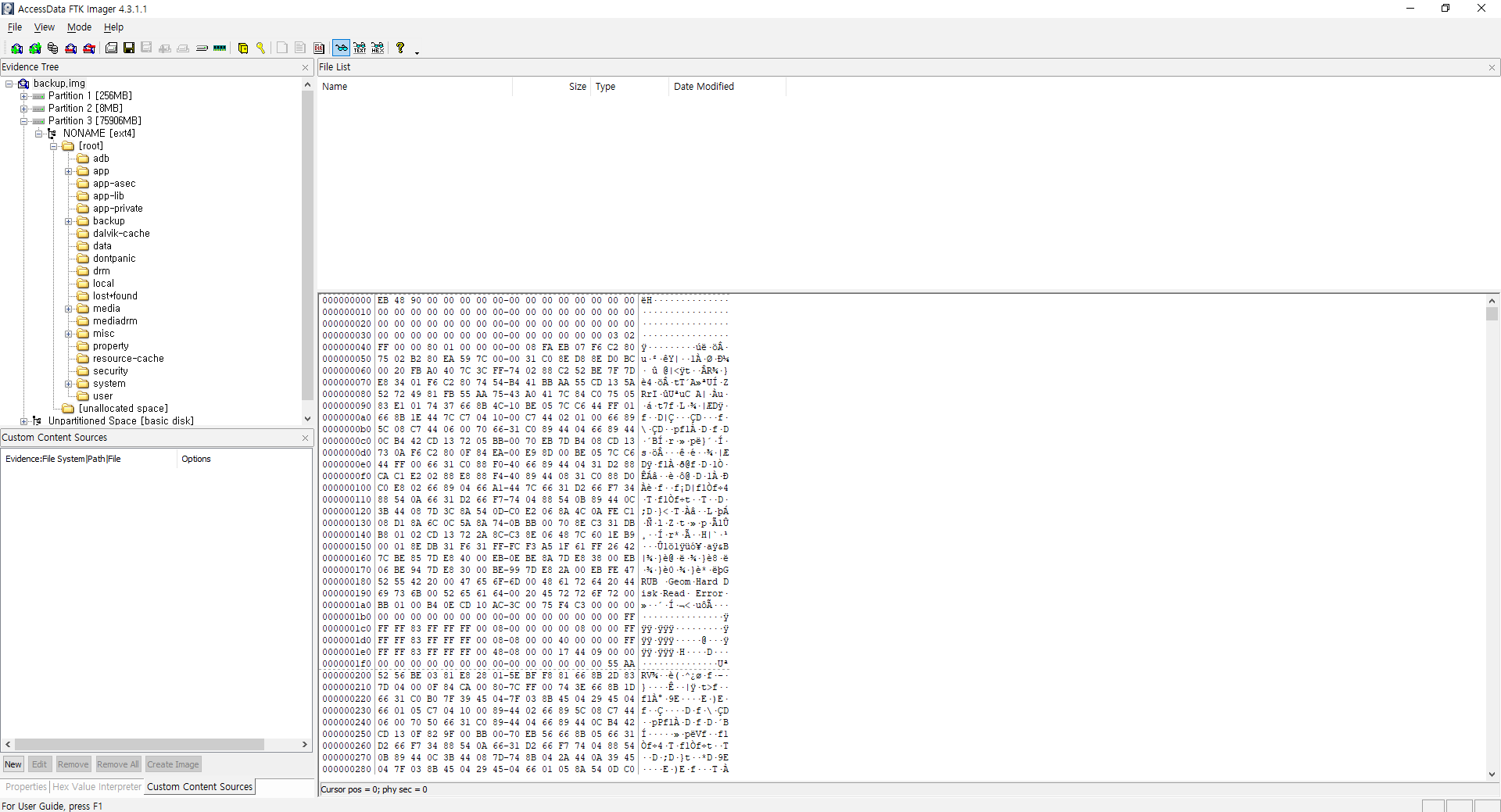The width and height of the screenshot is (1501, 812).
Task: Expand the misc folder
Action: [x=69, y=334]
